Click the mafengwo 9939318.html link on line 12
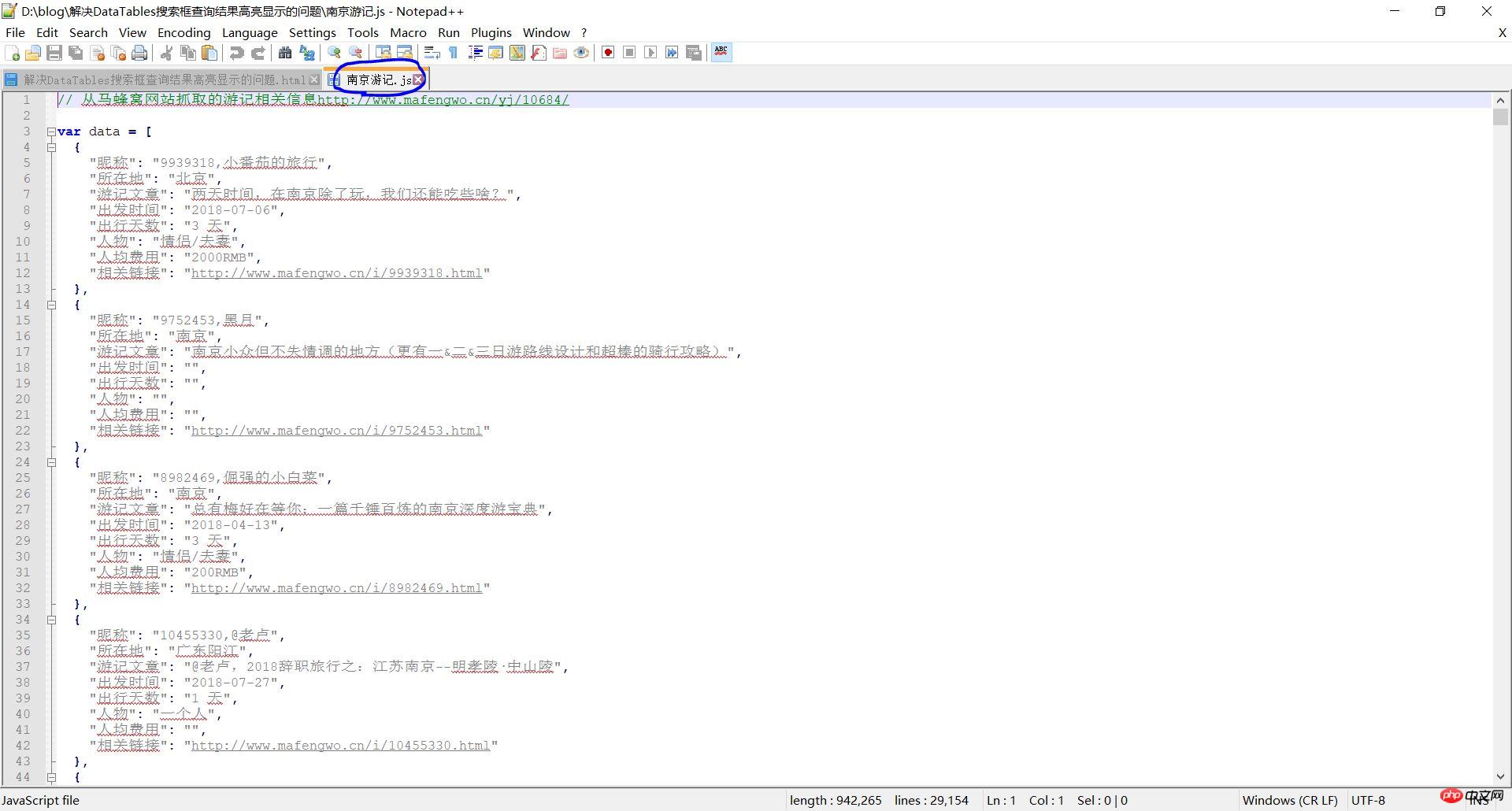The image size is (1512, 811). tap(336, 273)
